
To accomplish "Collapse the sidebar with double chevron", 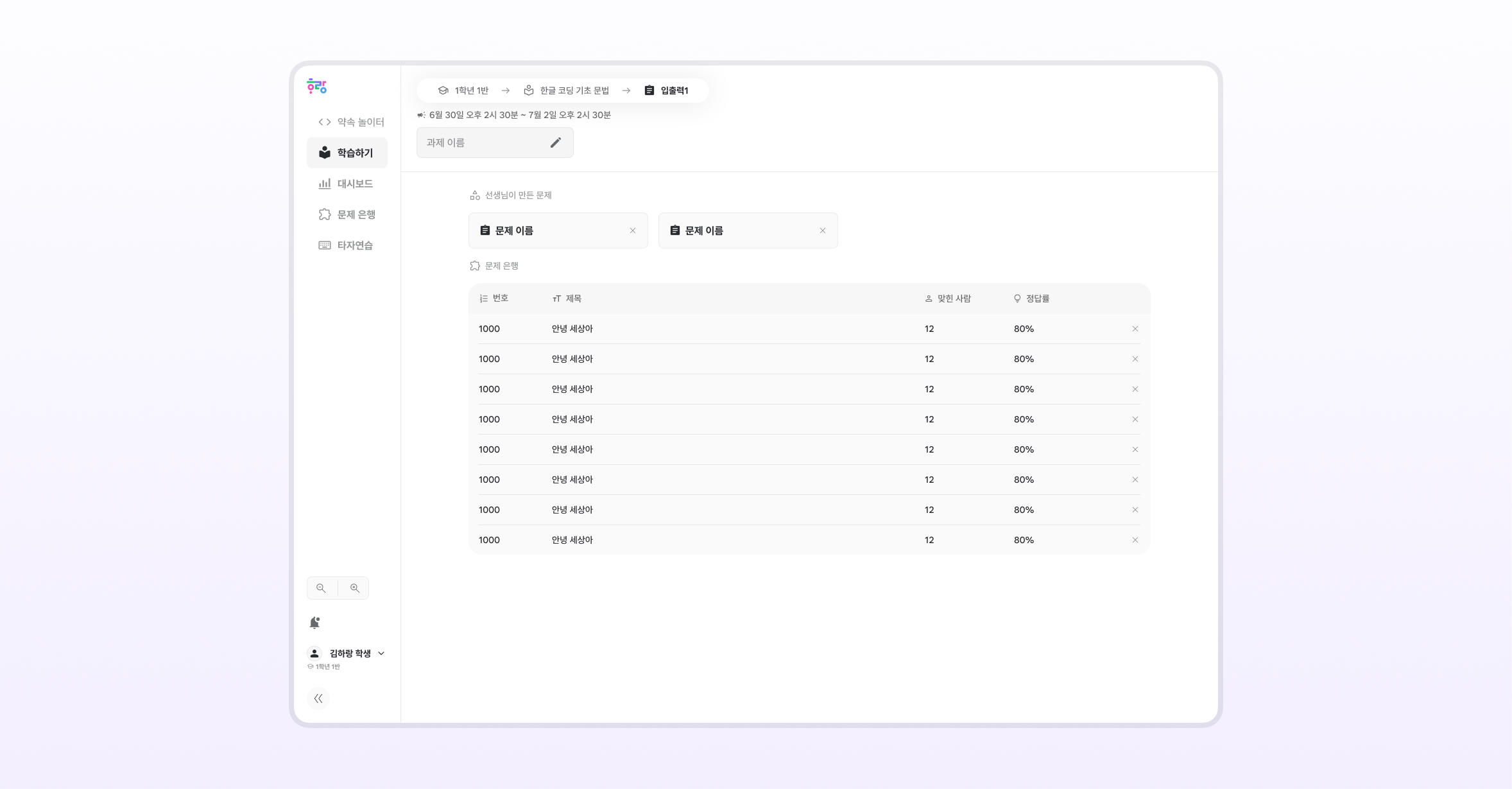I will pyautogui.click(x=318, y=698).
